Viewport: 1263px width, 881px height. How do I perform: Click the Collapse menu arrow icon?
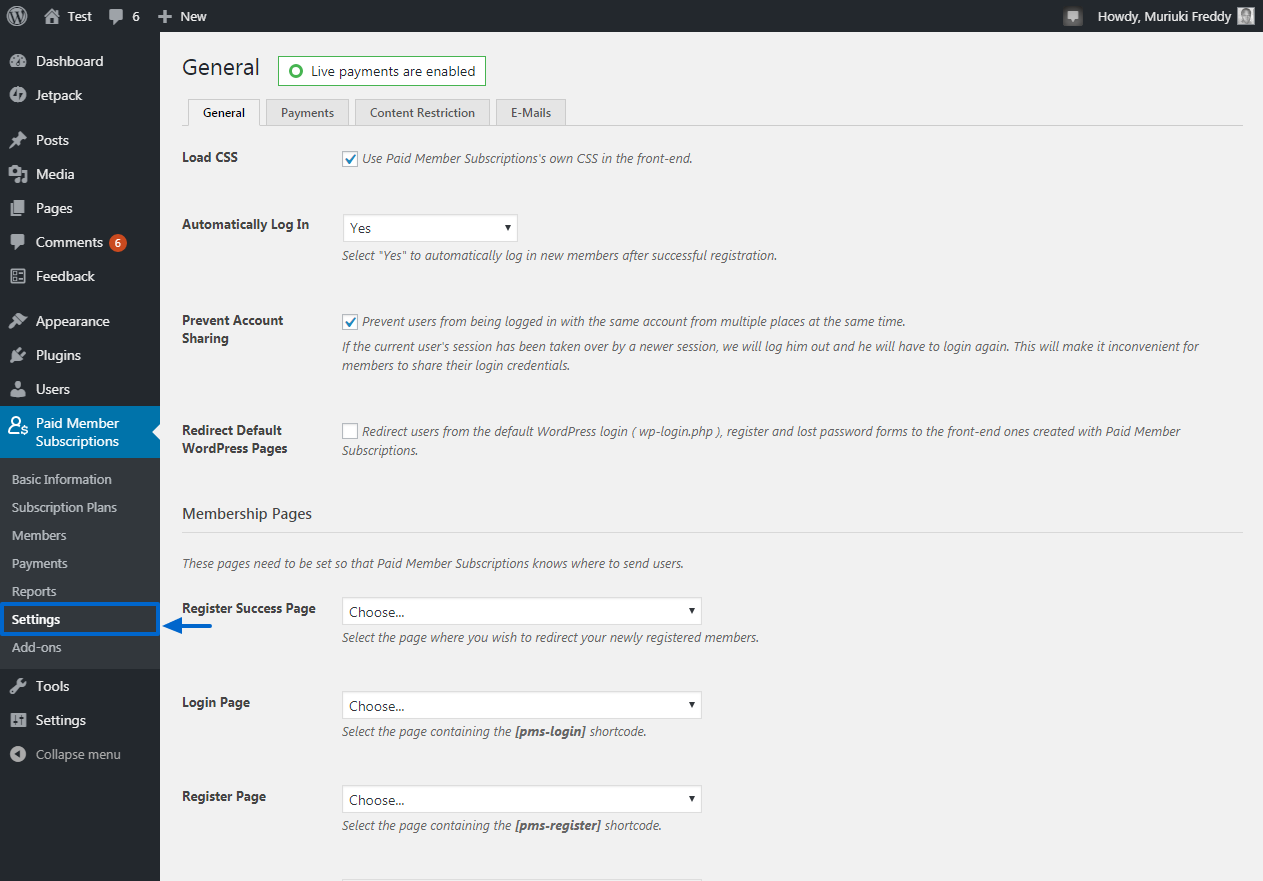[18, 754]
